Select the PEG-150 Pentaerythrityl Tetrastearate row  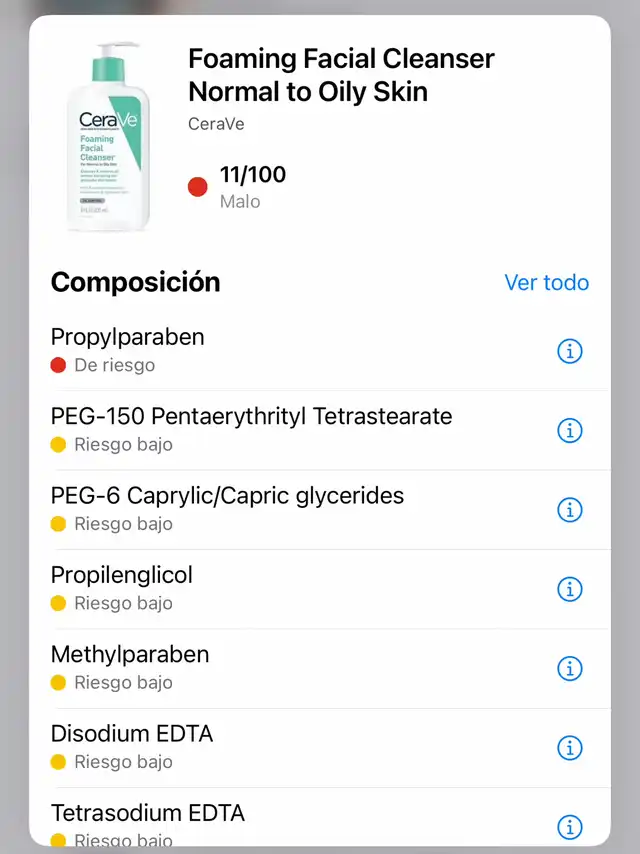pos(320,430)
